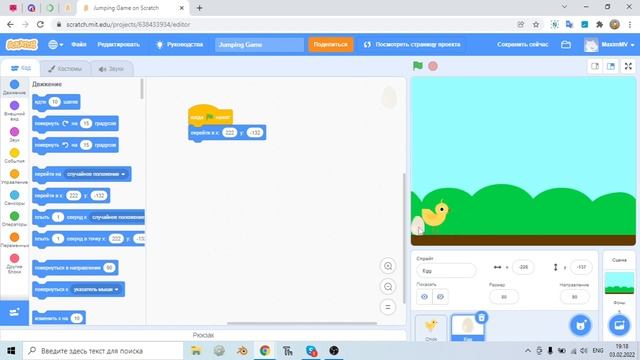Open the Tutorials menu item
Image resolution: width=640 pixels, height=360 pixels.
pyautogui.click(x=179, y=44)
